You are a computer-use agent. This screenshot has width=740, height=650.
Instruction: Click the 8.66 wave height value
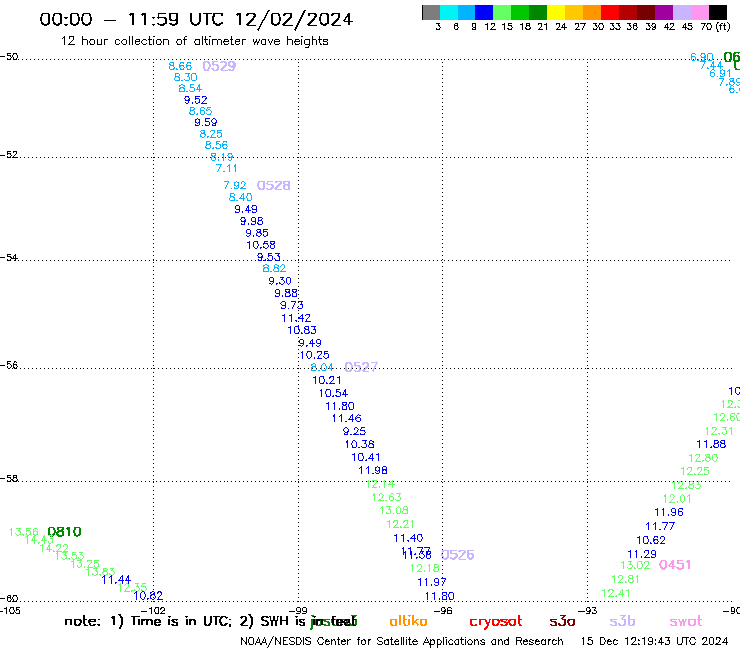(180, 66)
